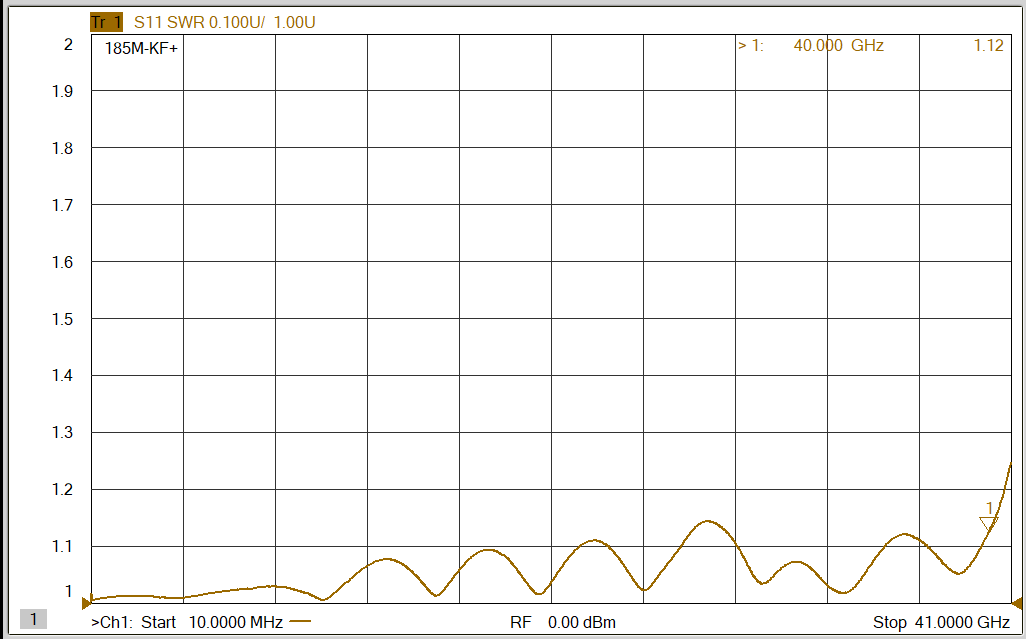Click the Stop 41.0000 GHz field

pos(941,622)
